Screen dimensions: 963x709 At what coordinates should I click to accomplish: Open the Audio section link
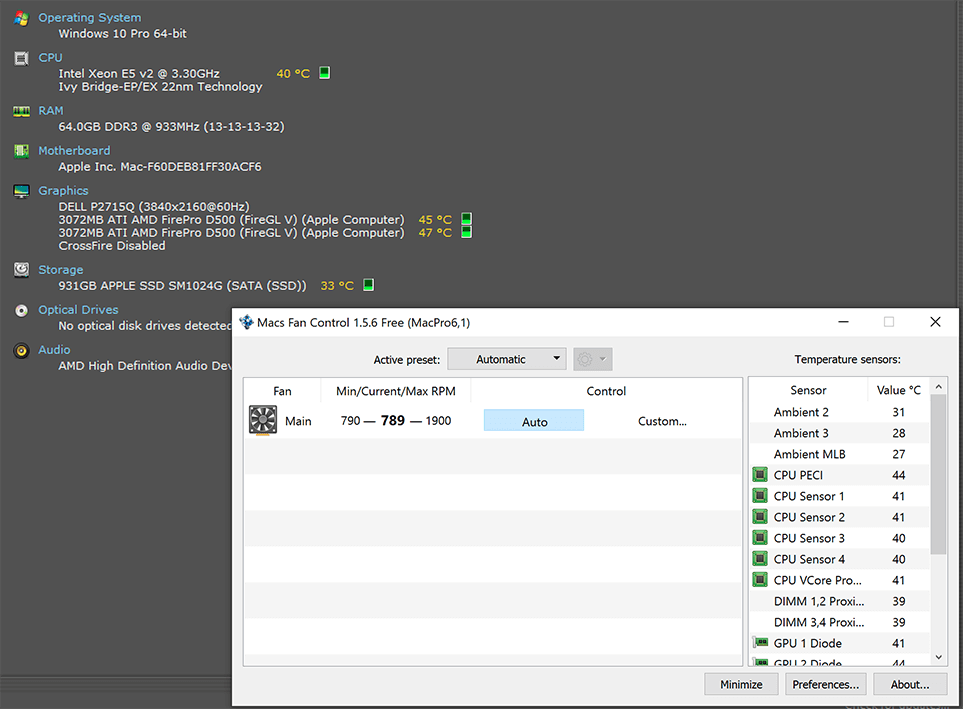(54, 350)
